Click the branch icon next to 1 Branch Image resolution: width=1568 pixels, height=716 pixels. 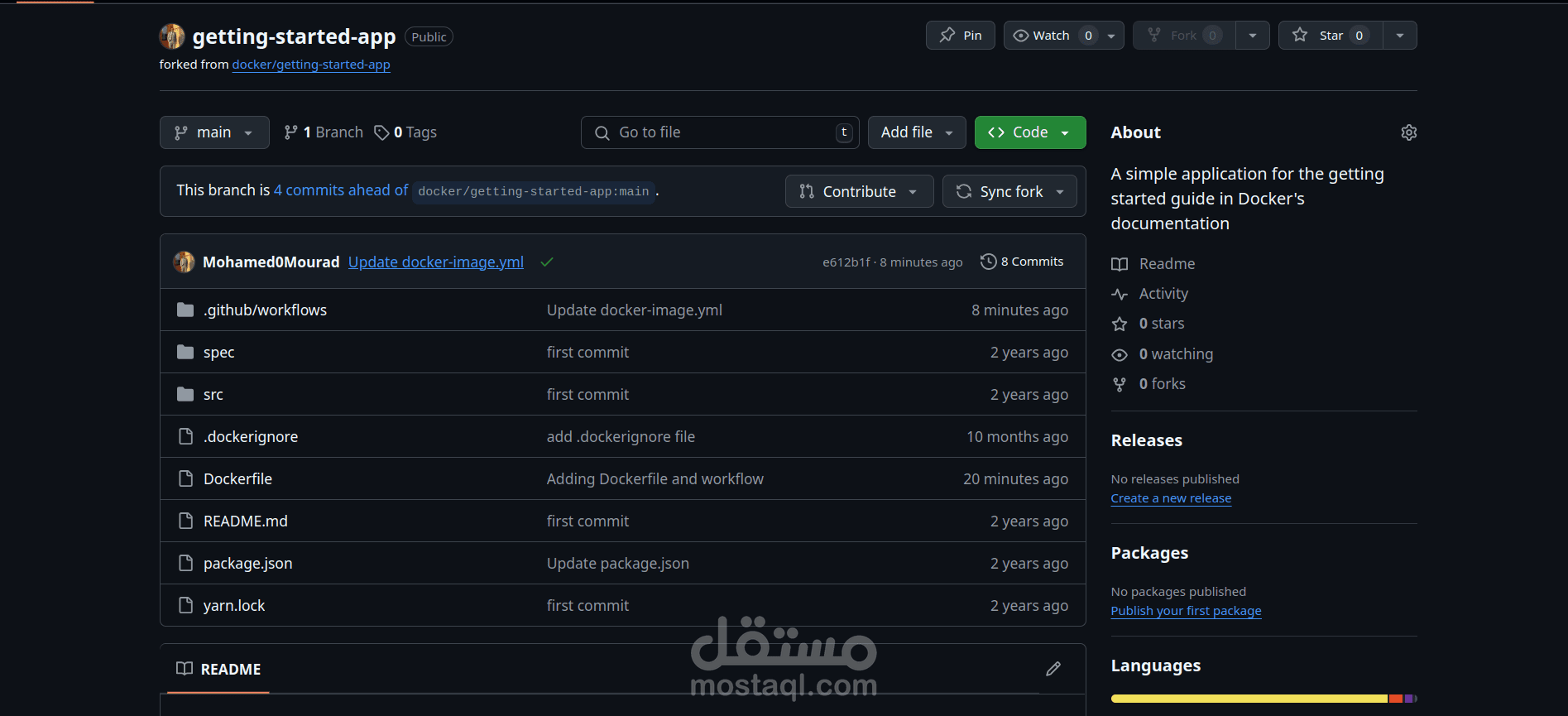tap(290, 132)
